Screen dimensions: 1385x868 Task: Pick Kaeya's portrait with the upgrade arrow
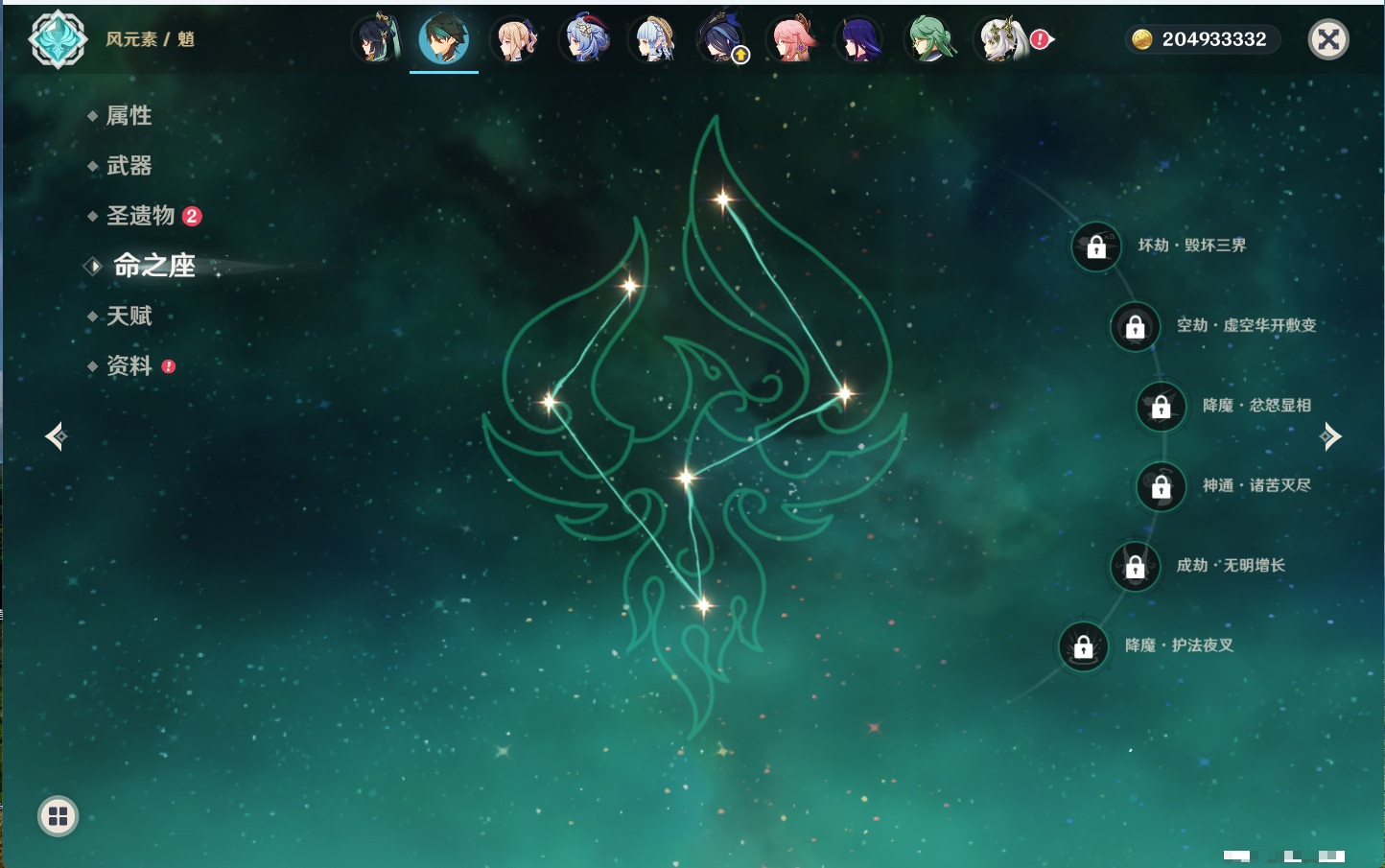point(722,40)
